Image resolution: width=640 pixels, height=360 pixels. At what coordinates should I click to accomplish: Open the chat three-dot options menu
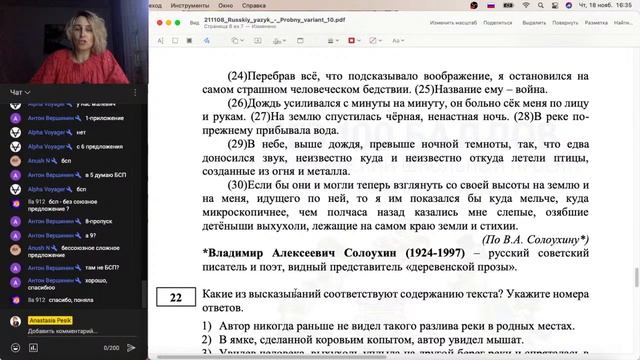point(135,93)
